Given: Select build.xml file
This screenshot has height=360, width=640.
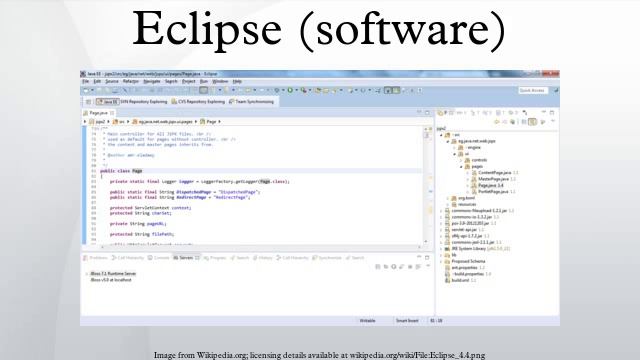Looking at the screenshot, I should [x=460, y=280].
